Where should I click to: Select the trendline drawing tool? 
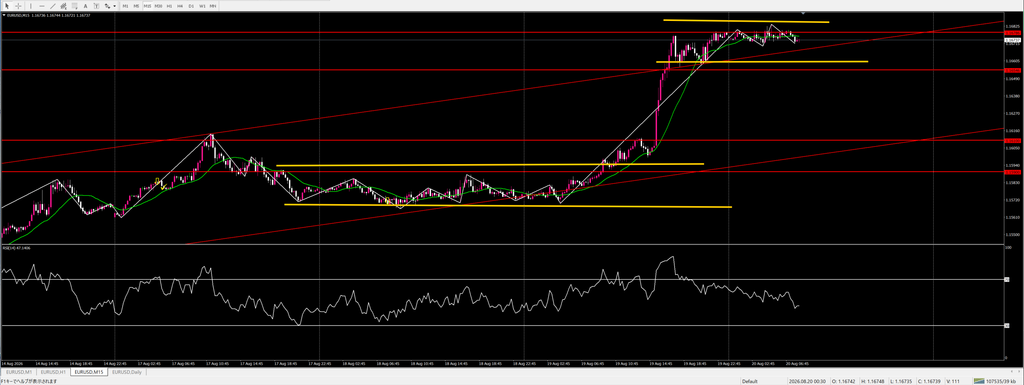pos(53,6)
